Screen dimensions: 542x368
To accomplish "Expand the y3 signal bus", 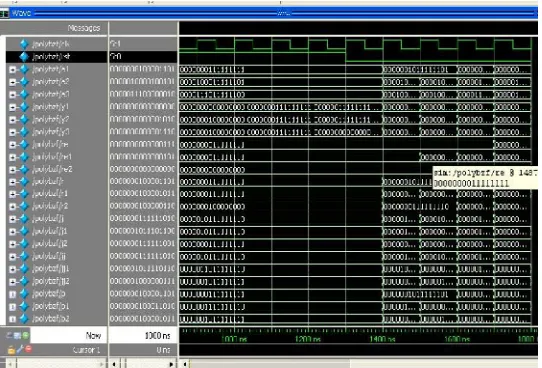I will (12, 132).
